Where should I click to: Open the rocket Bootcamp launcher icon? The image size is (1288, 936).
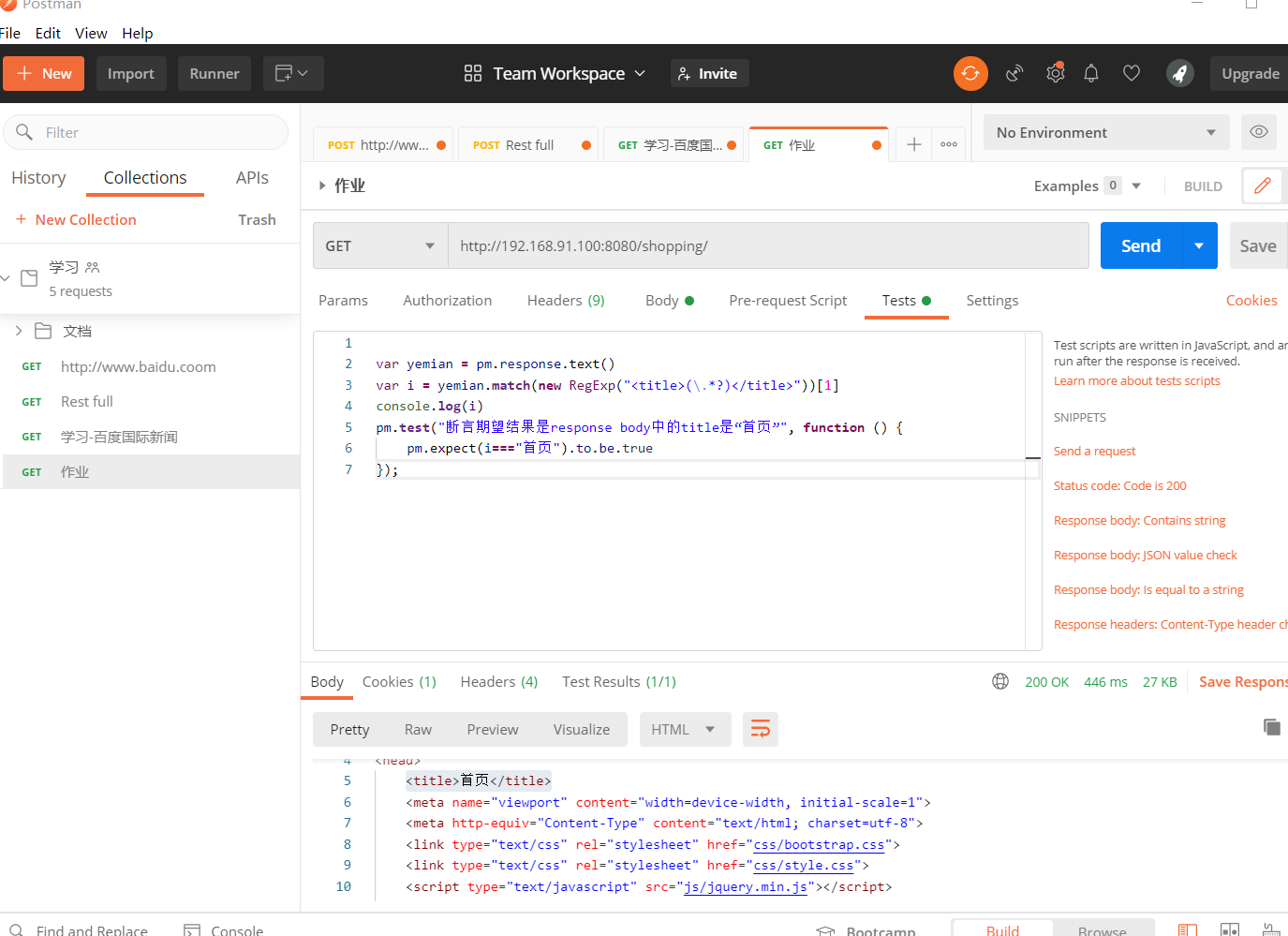click(1179, 73)
